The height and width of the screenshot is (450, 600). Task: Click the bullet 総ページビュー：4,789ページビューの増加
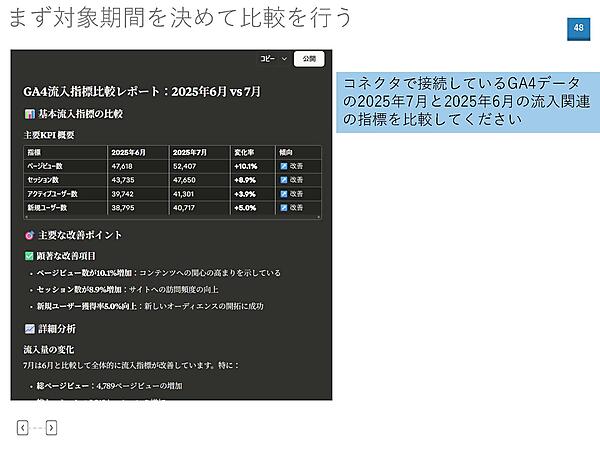point(109,386)
